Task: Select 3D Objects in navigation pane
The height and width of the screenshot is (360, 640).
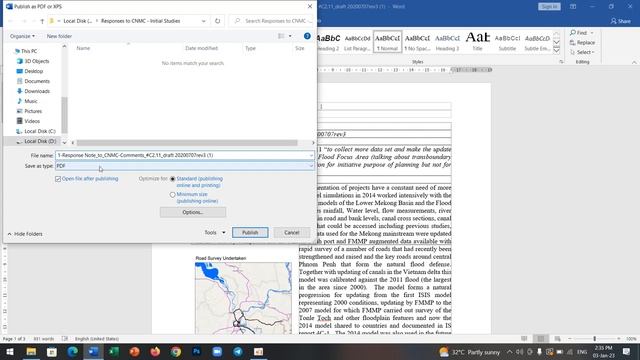Action: (x=36, y=61)
